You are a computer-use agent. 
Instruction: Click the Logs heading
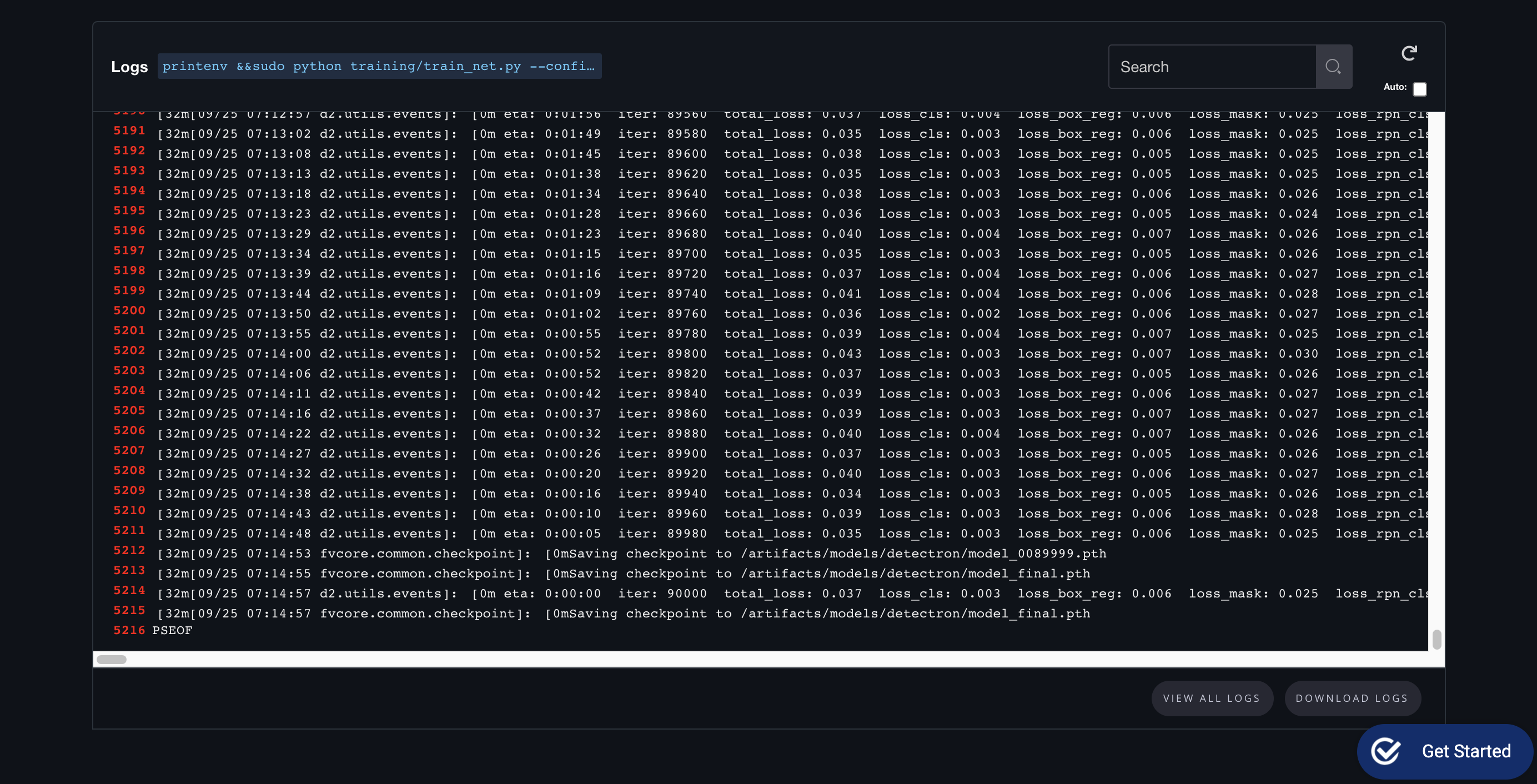click(129, 67)
